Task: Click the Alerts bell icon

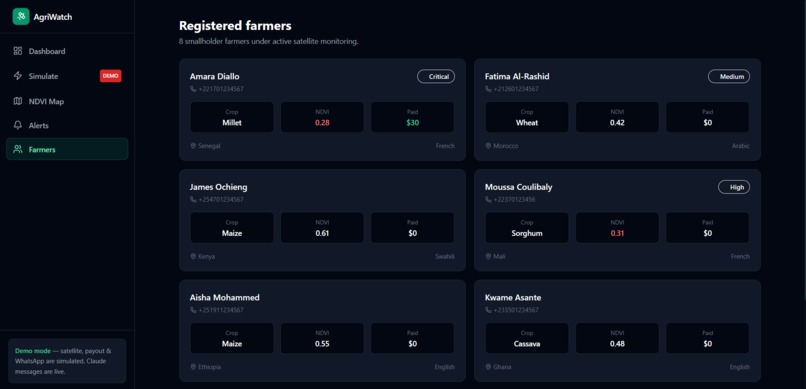Action: [18, 125]
